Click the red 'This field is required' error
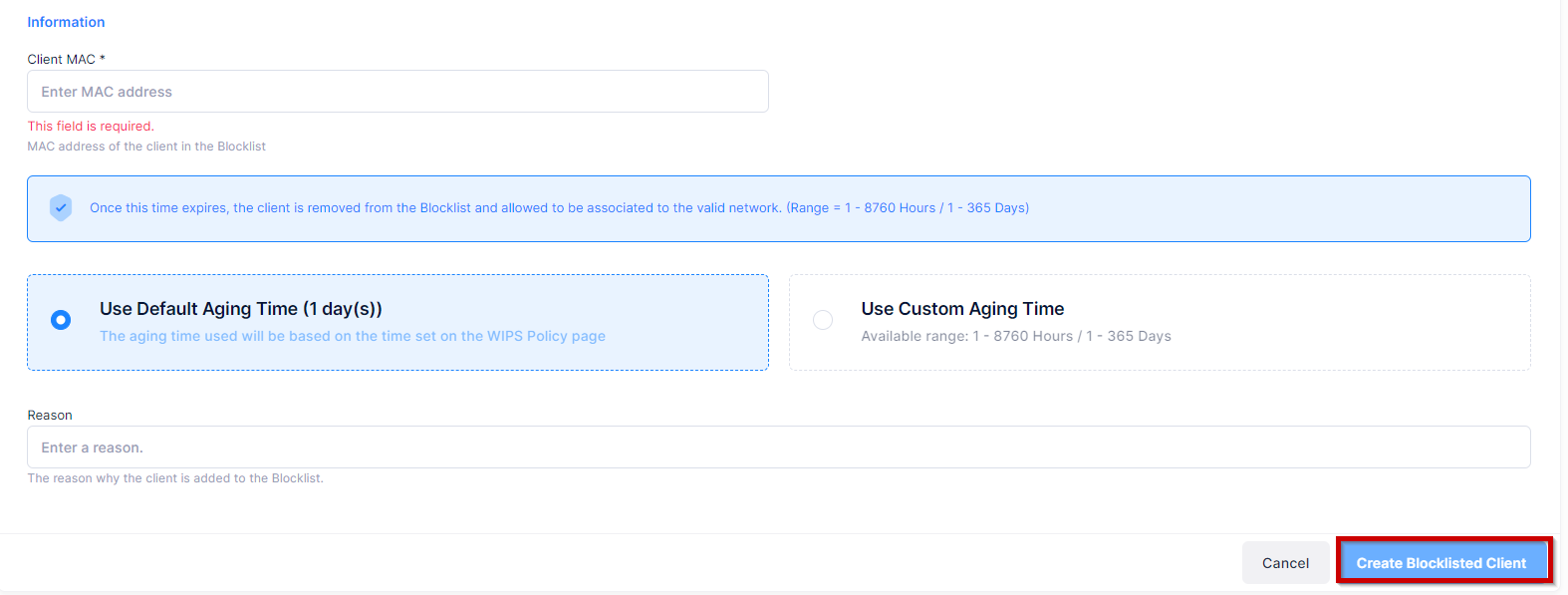Image resolution: width=1568 pixels, height=595 pixels. [x=91, y=127]
